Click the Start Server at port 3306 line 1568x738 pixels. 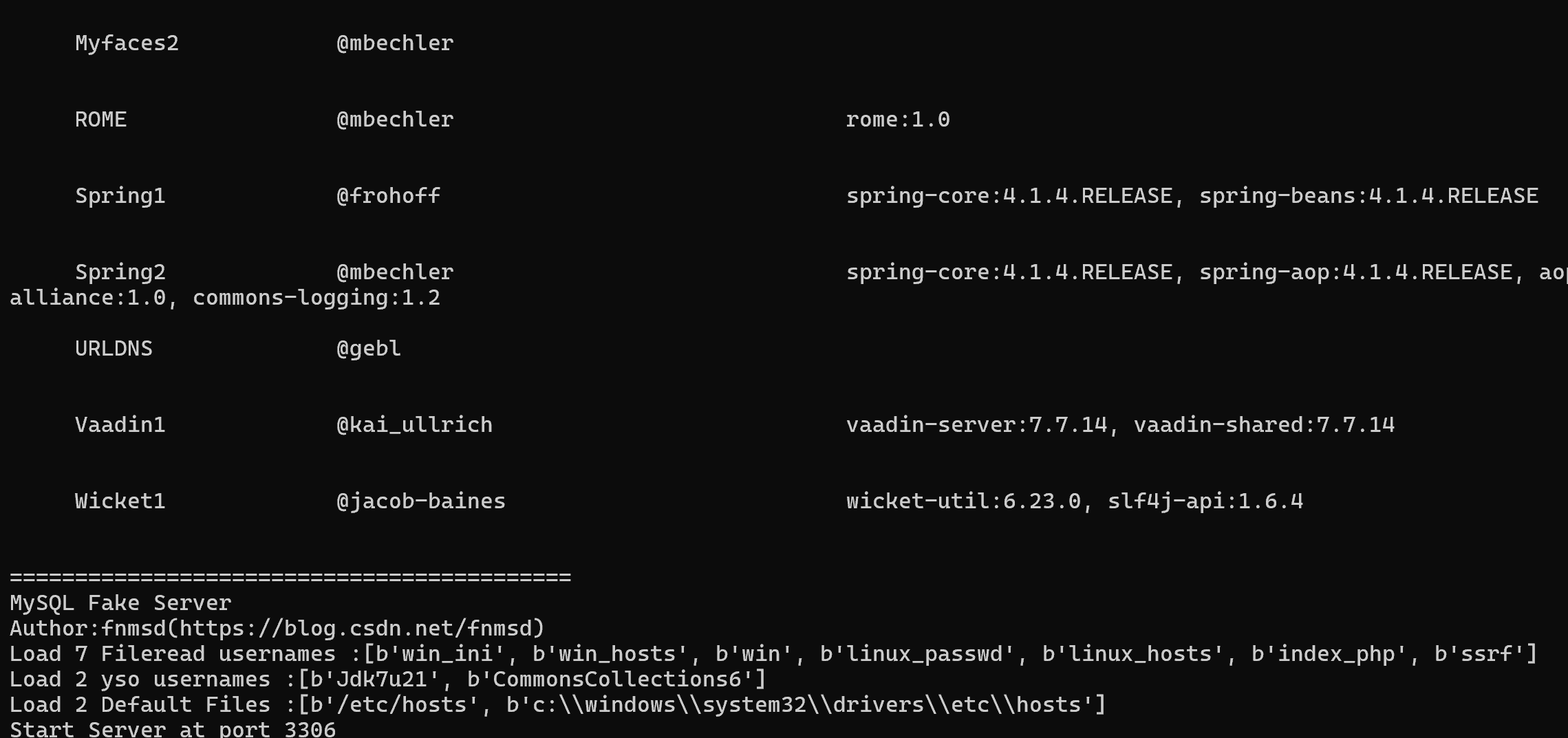pyautogui.click(x=173, y=729)
